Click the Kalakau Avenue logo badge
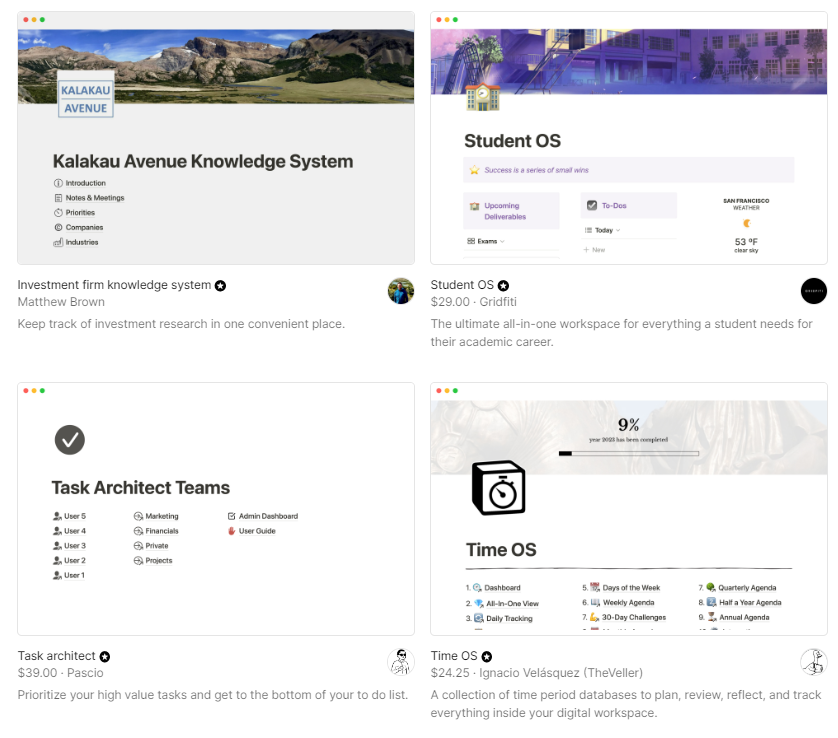The image size is (838, 738). pos(86,94)
